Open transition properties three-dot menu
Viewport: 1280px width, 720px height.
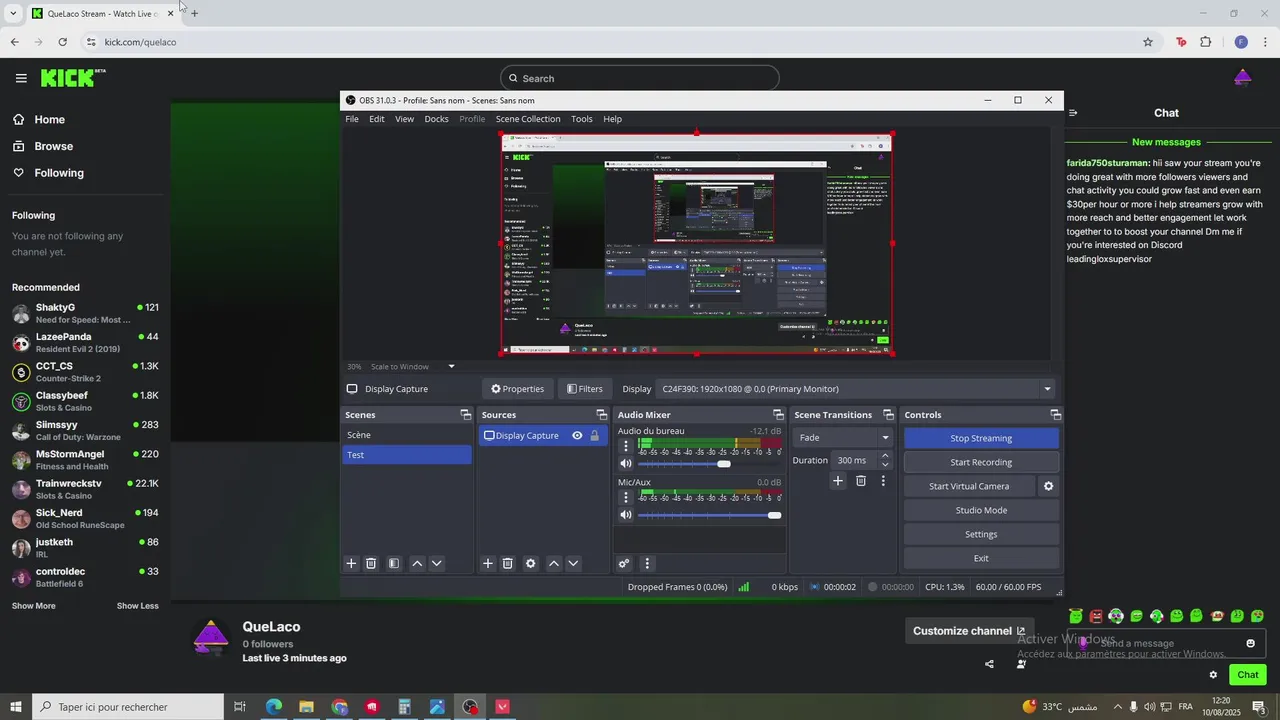pos(883,481)
